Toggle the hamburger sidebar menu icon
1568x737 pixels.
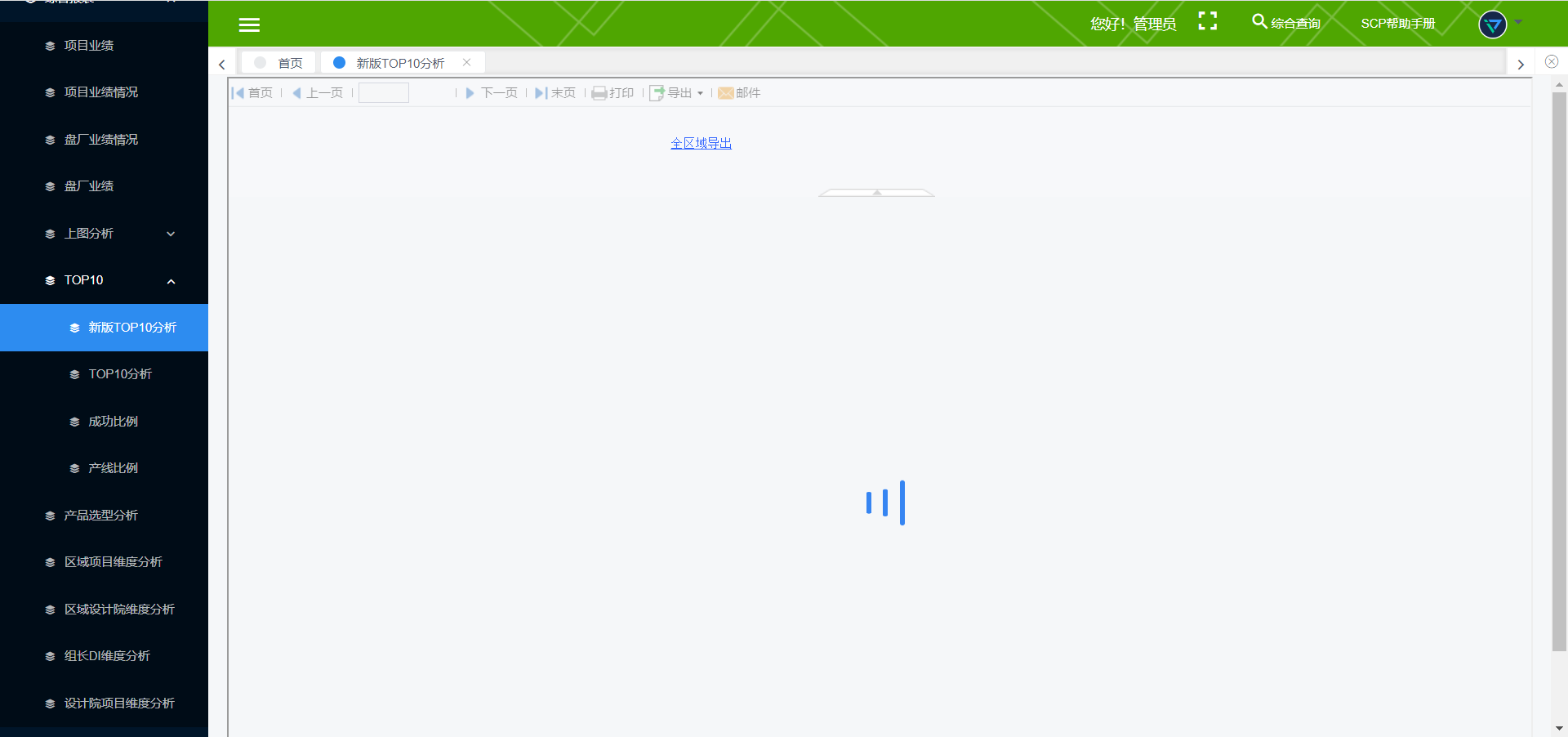(249, 25)
